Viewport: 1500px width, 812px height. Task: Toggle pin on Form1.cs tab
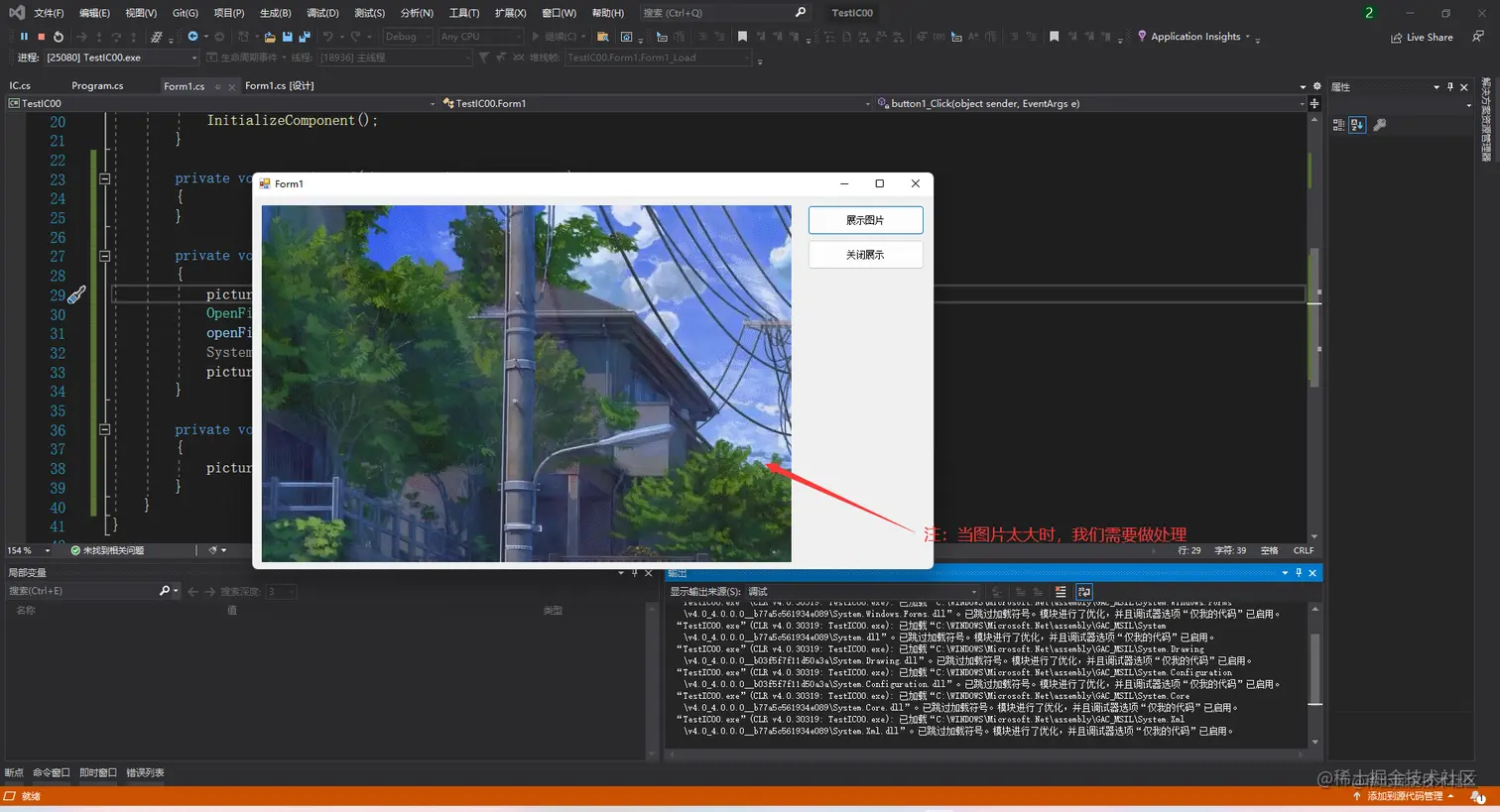click(x=217, y=86)
